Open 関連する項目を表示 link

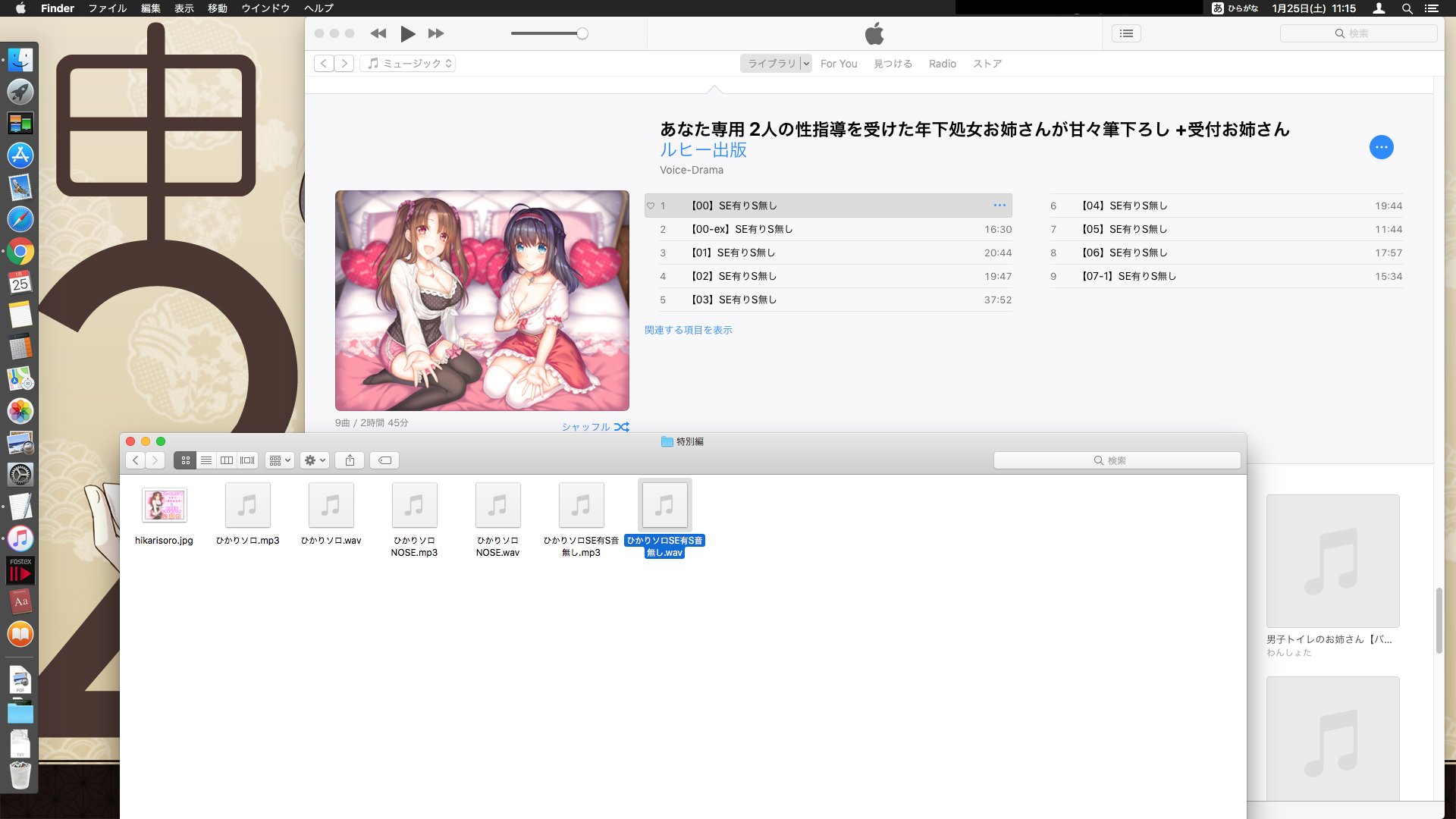[x=688, y=330]
